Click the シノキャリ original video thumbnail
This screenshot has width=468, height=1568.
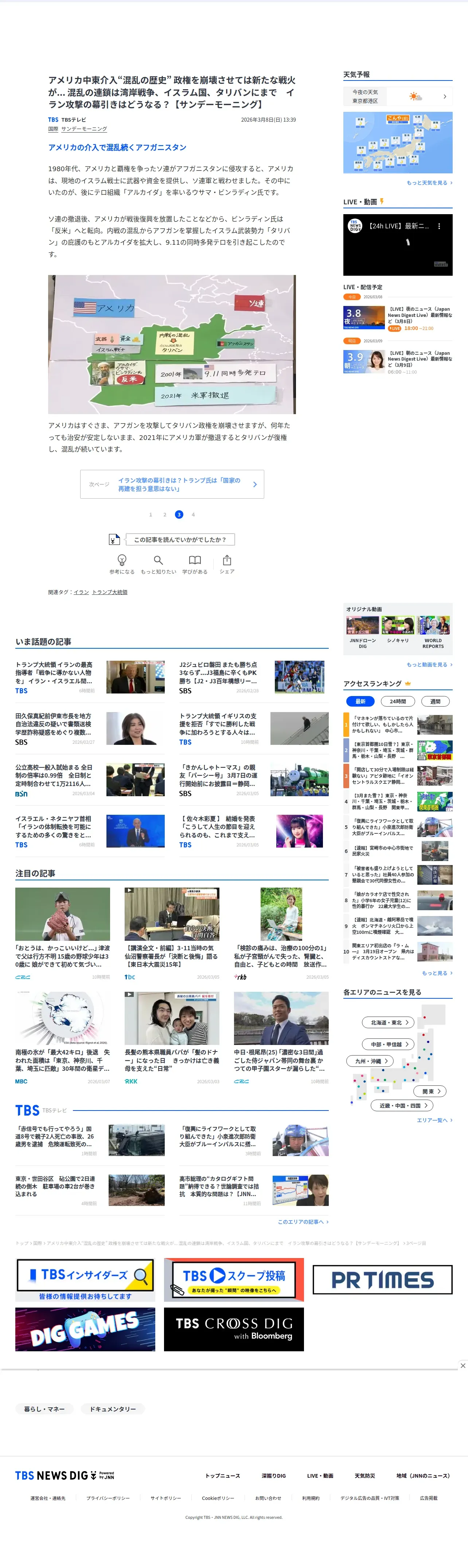pos(398,625)
